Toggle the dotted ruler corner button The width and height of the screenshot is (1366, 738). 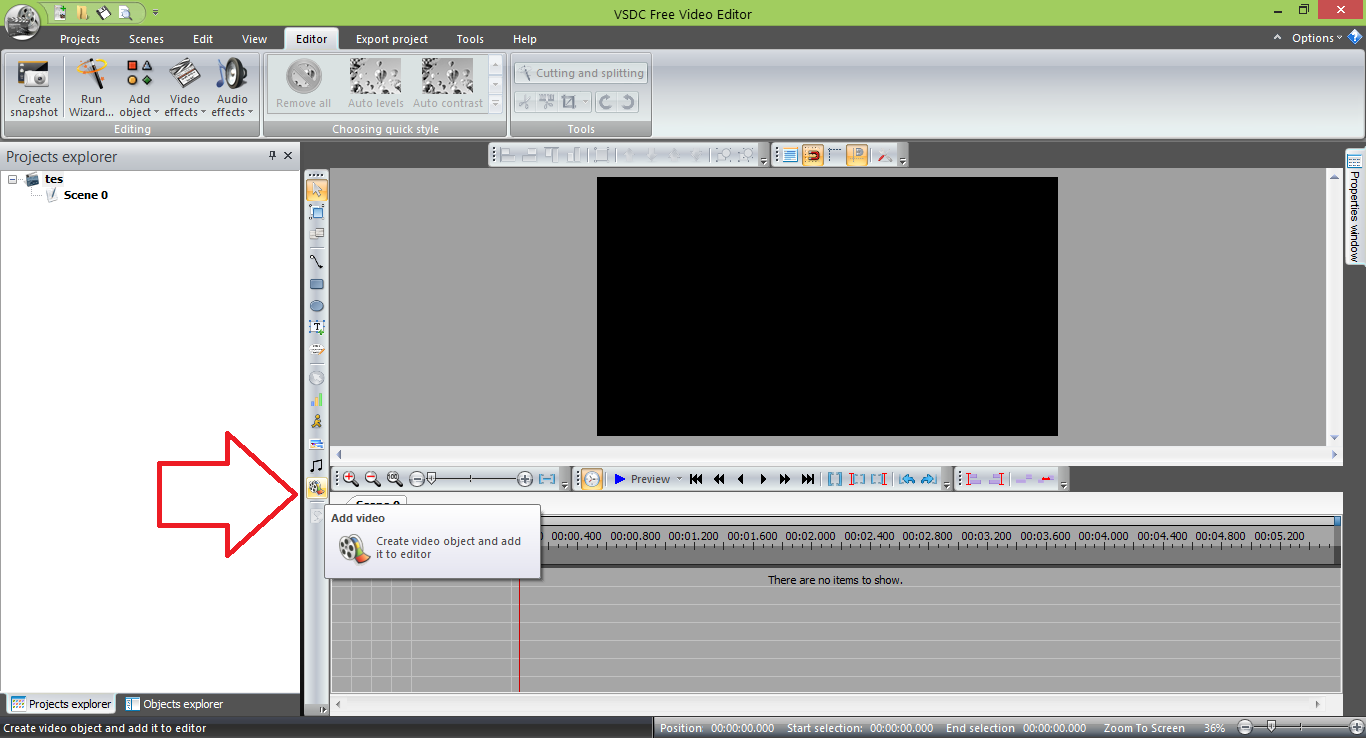pyautogui.click(x=835, y=155)
